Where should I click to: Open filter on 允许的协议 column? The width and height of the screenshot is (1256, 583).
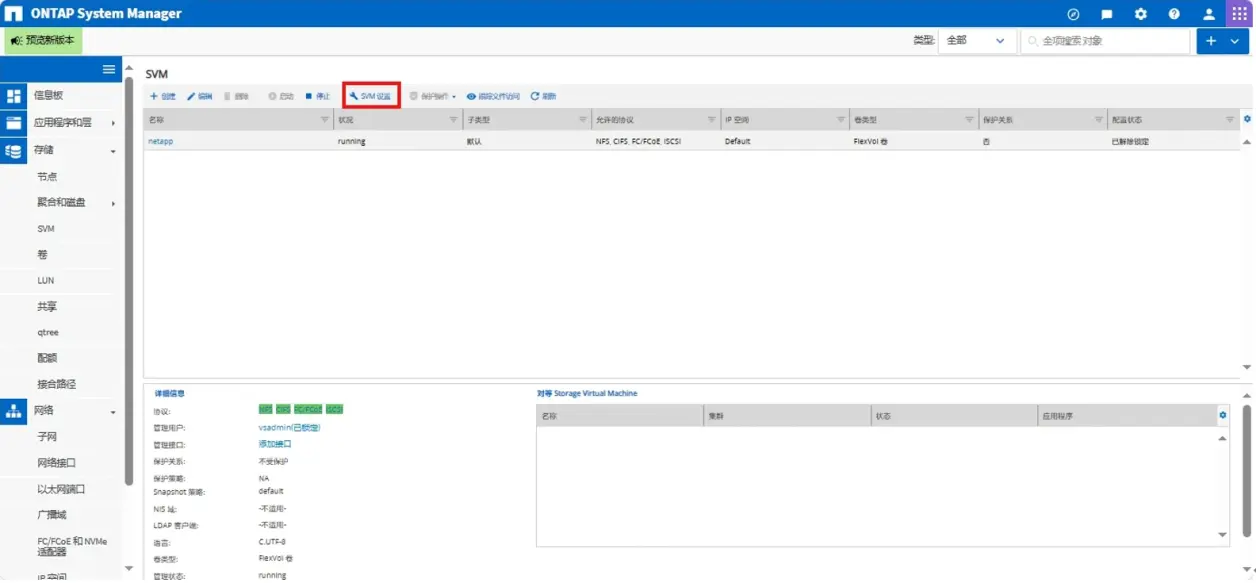(710, 119)
